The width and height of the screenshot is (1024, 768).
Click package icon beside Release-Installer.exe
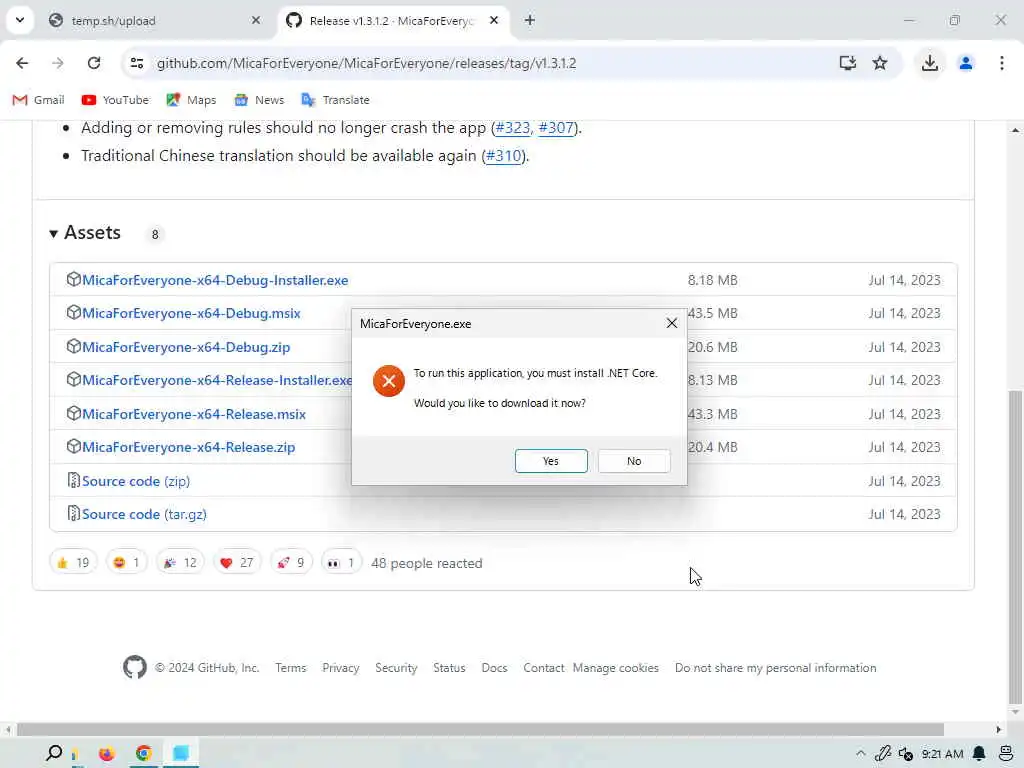click(73, 379)
